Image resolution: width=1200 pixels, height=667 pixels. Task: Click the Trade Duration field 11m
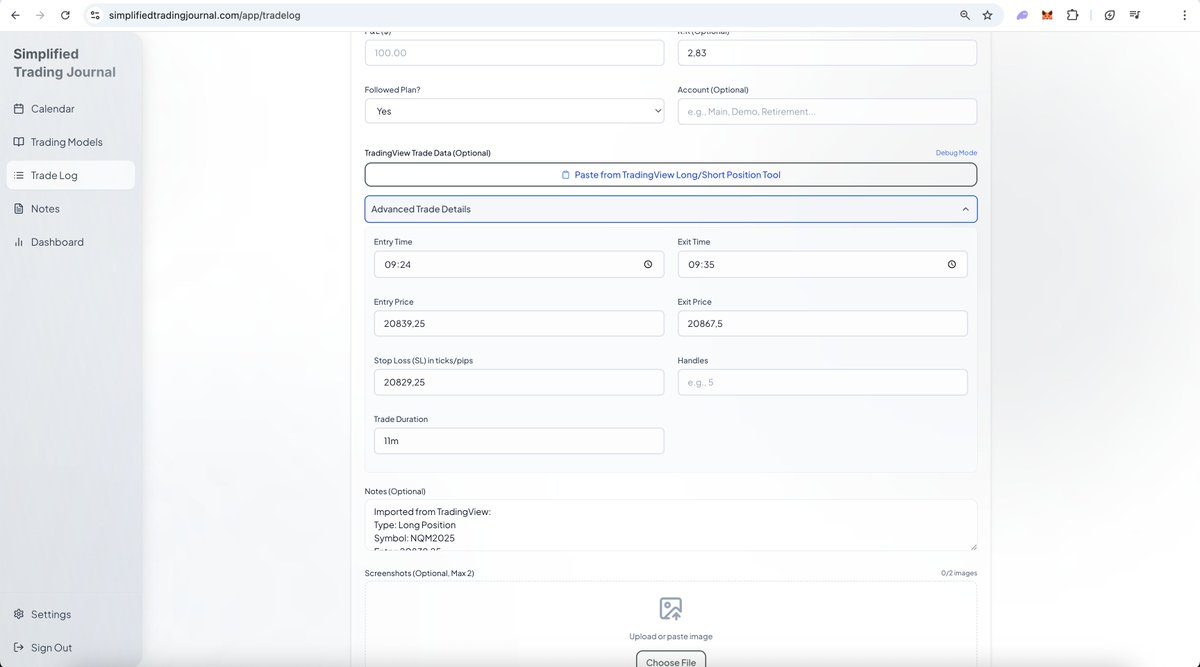coord(519,441)
